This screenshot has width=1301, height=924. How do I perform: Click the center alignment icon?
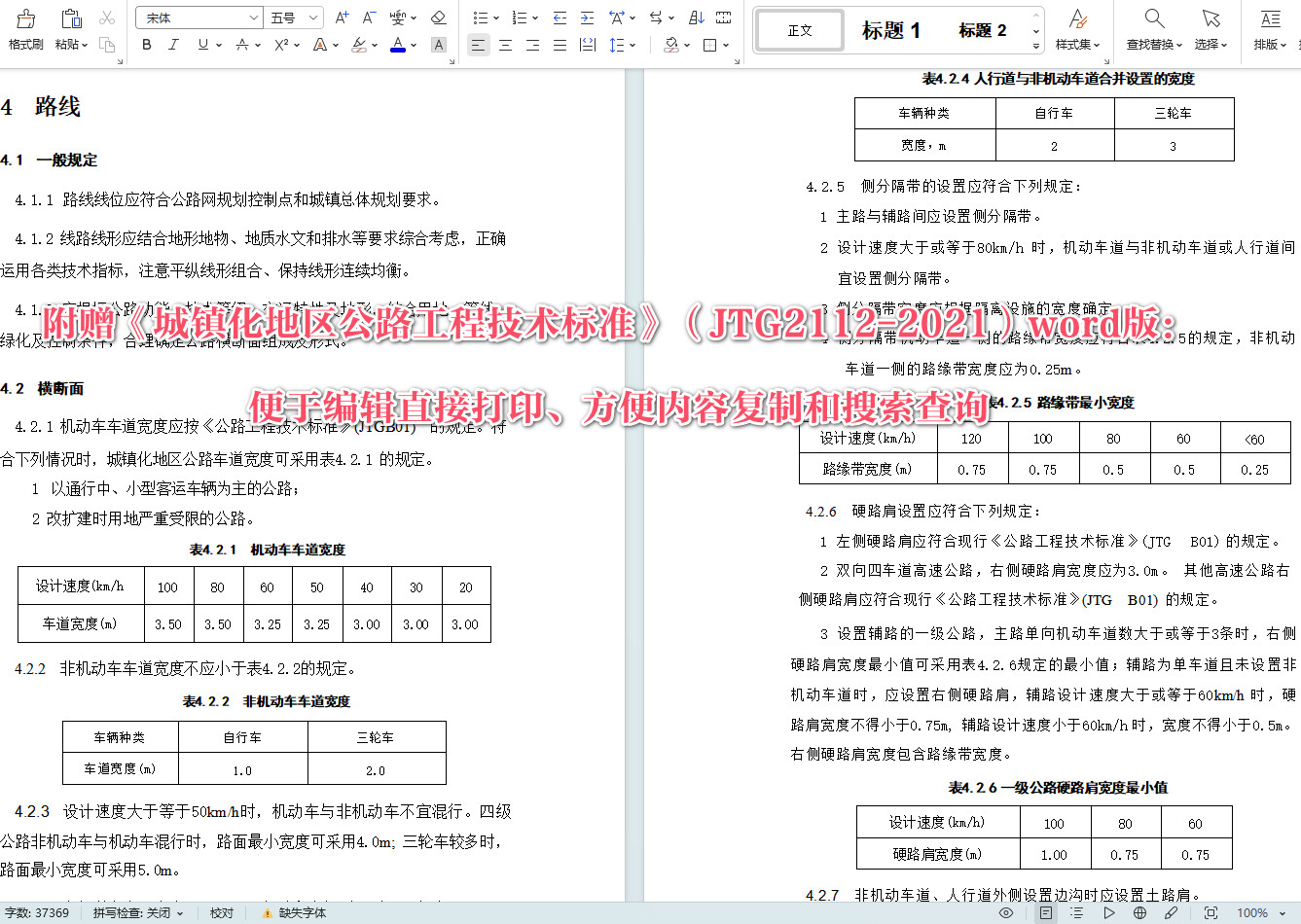[x=505, y=45]
